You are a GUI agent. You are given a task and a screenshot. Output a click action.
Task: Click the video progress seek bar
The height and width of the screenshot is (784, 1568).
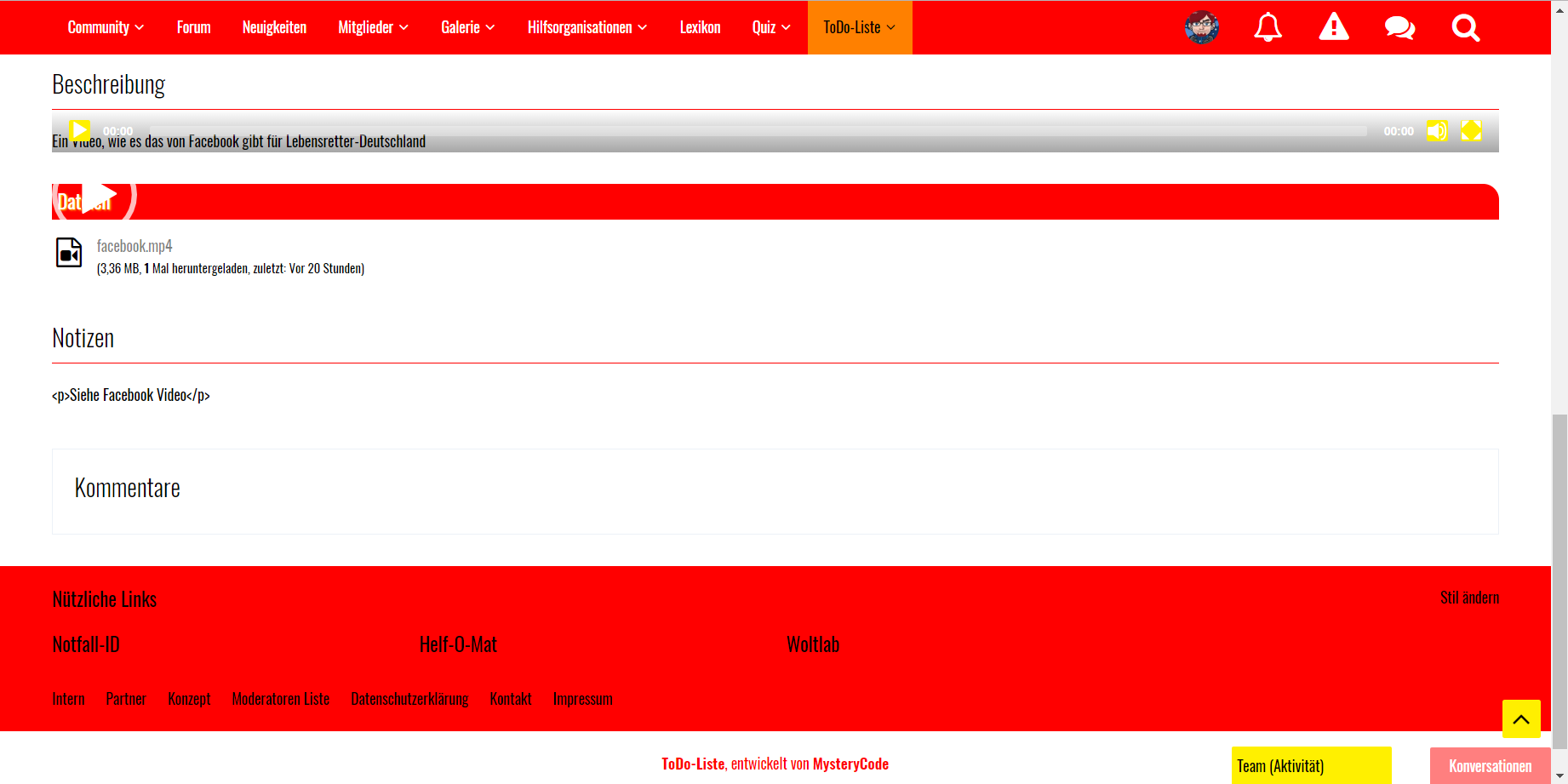click(758, 131)
